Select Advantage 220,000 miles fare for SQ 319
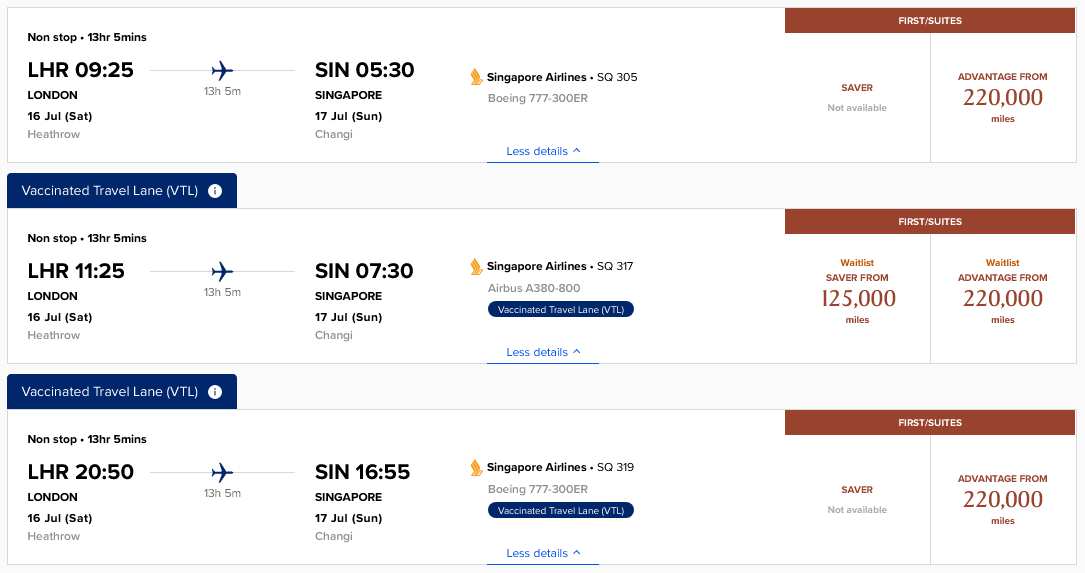 pos(1002,499)
